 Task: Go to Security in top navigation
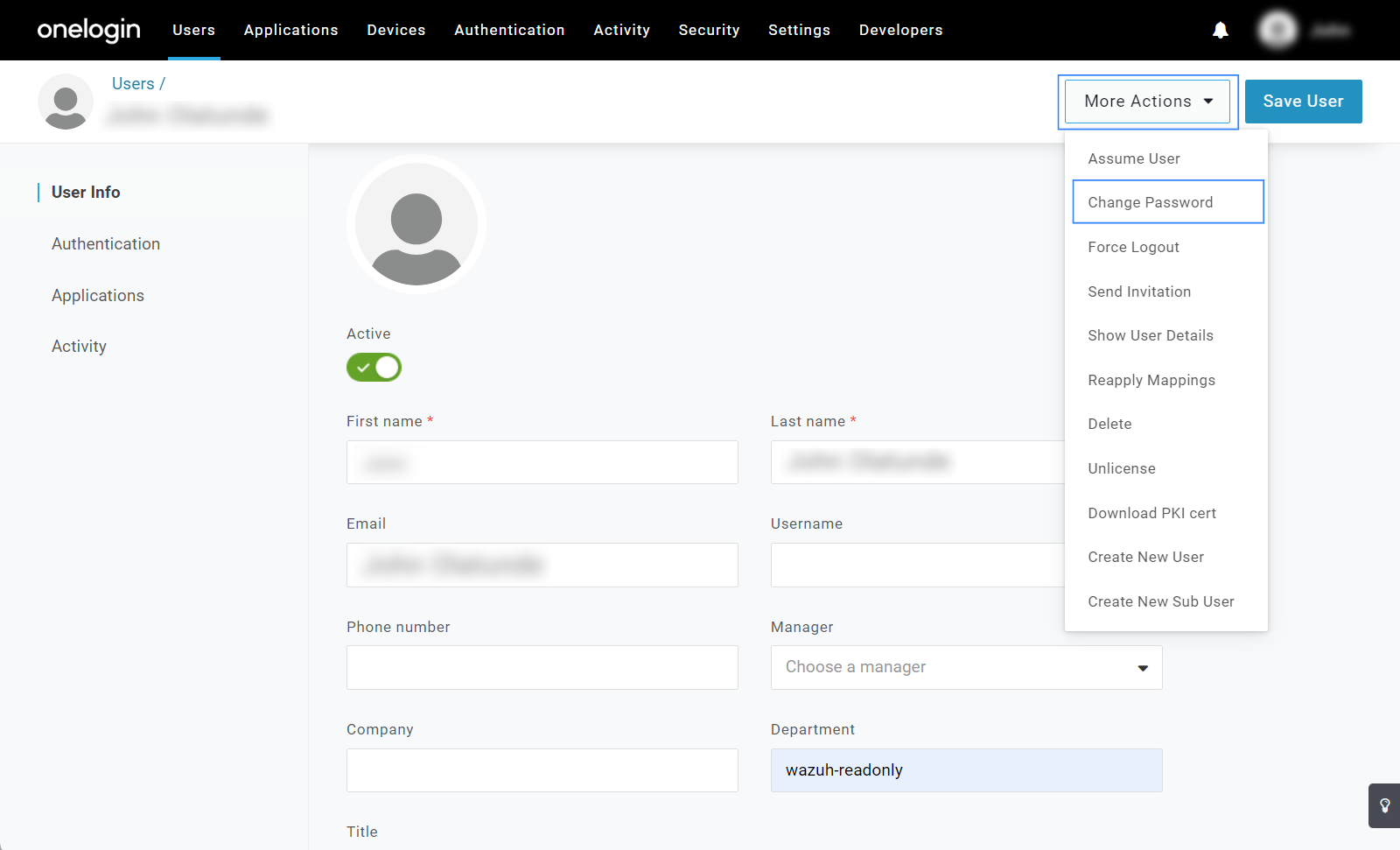(x=709, y=30)
